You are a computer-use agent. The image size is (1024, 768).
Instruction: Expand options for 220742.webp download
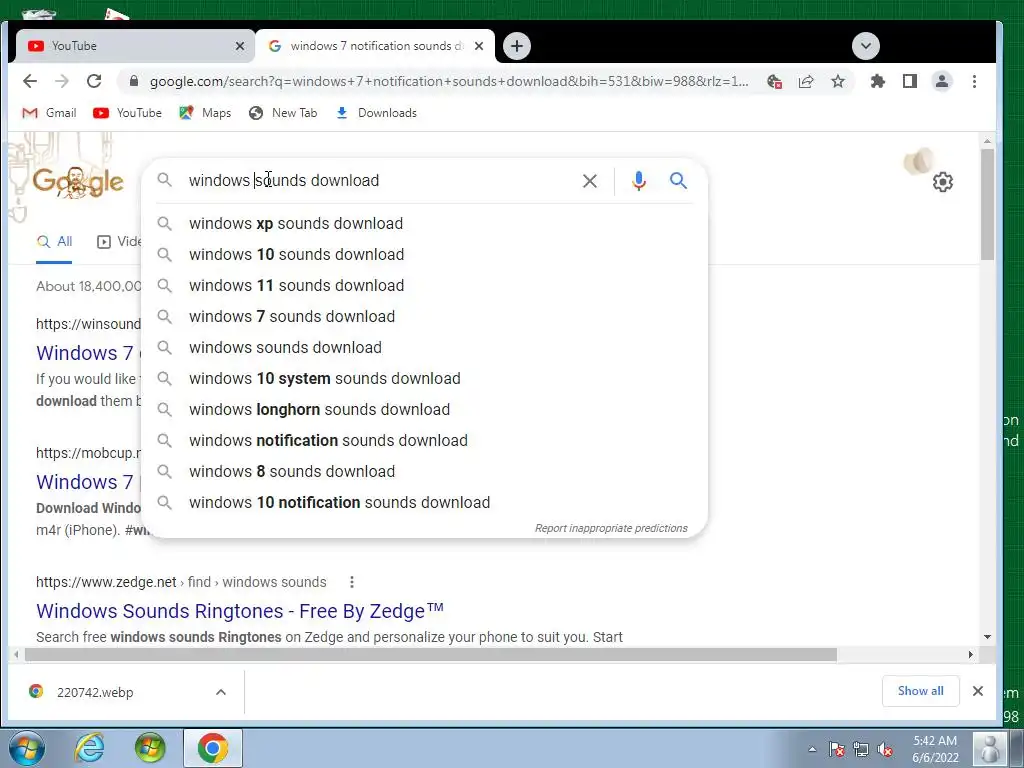coord(221,692)
